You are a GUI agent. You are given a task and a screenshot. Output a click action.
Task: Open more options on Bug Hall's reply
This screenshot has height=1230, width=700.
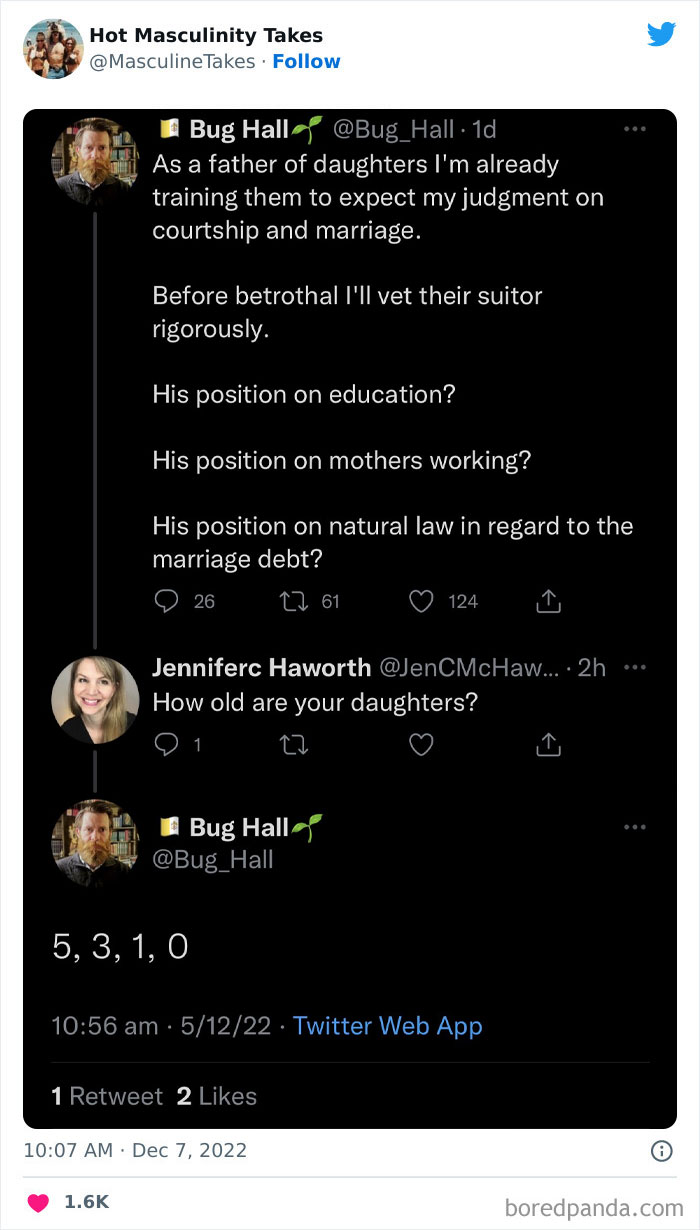pyautogui.click(x=634, y=827)
